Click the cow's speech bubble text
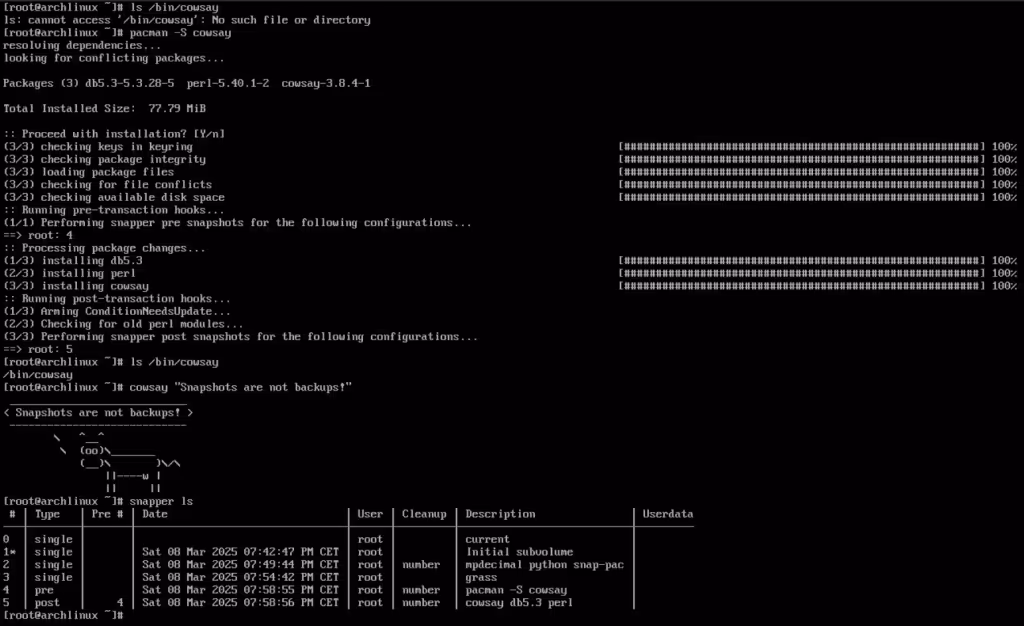This screenshot has height=626, width=1024. pos(98,413)
